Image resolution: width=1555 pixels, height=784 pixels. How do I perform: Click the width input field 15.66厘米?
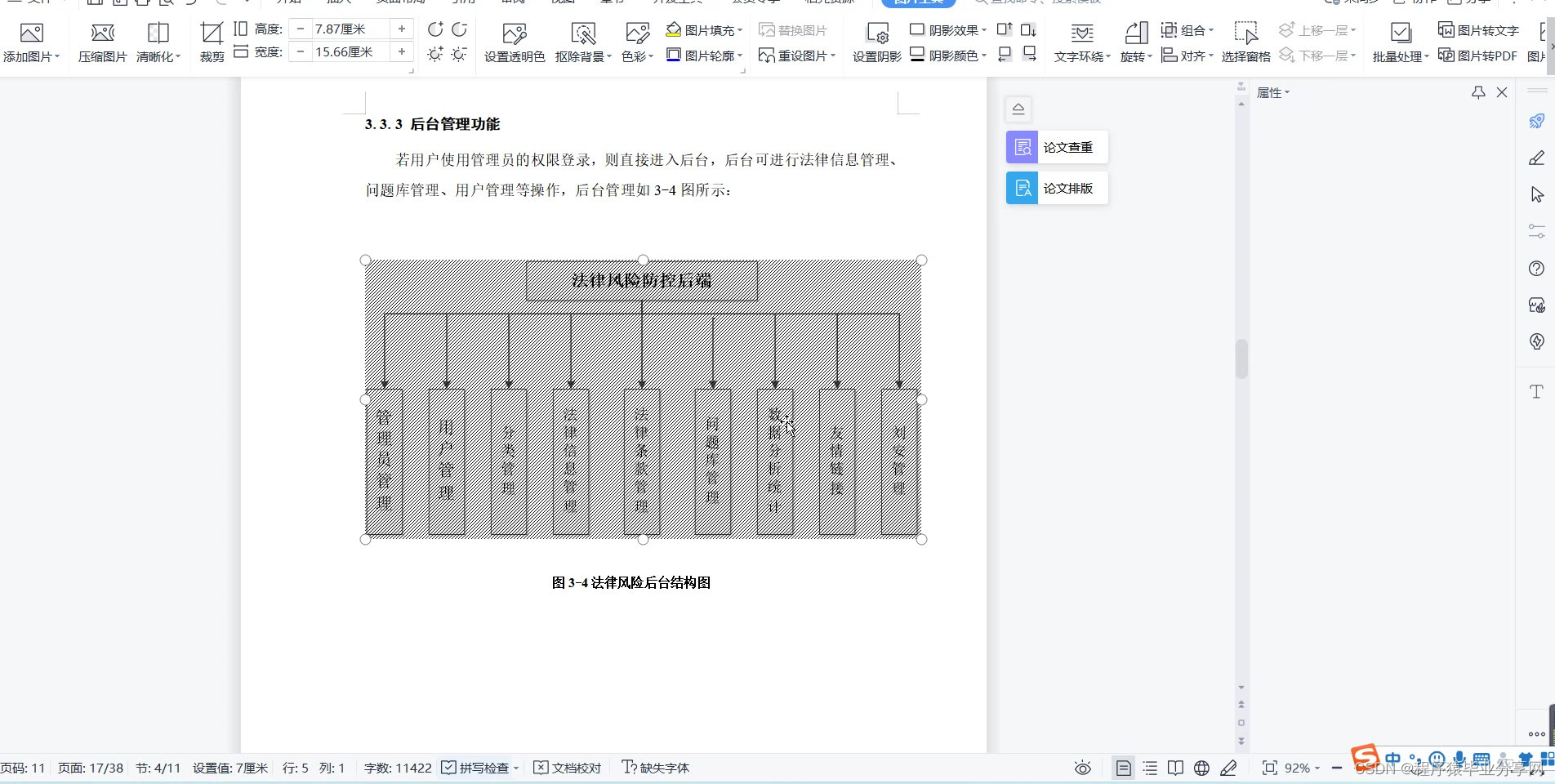point(350,51)
